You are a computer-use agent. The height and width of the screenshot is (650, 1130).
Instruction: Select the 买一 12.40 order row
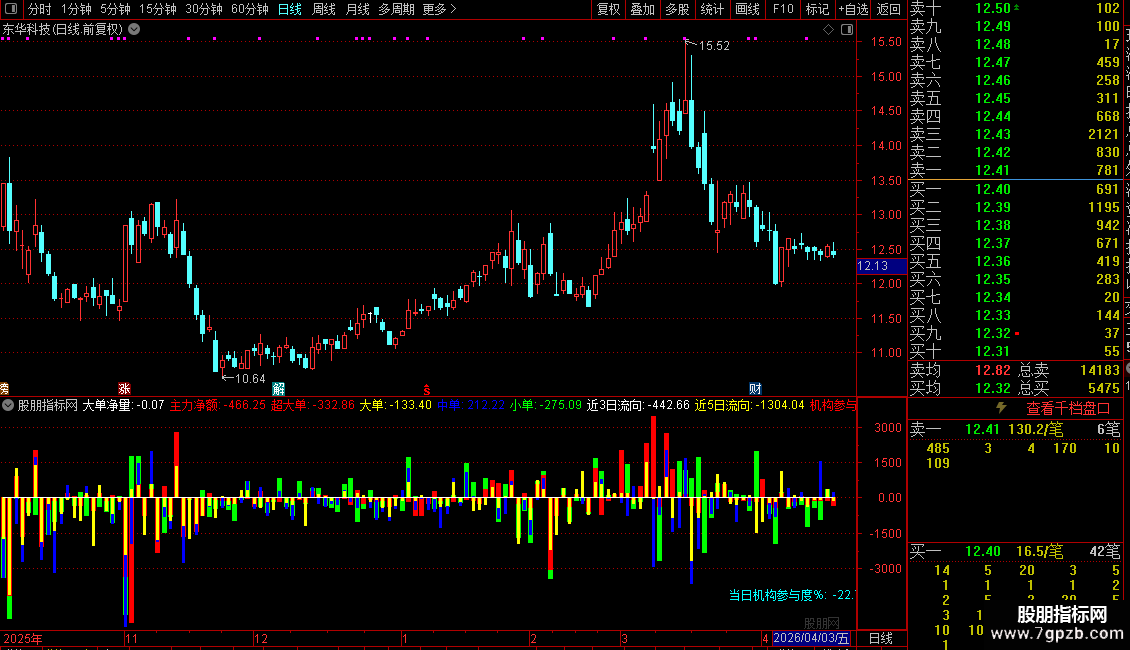click(x=1014, y=189)
